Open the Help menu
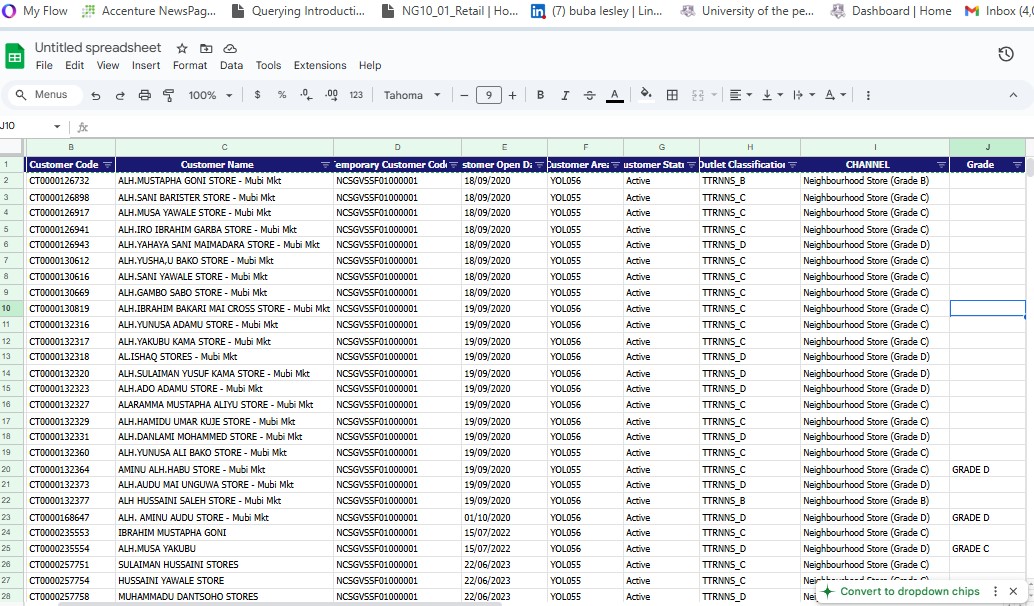Screen dimensions: 1034x606 point(370,65)
